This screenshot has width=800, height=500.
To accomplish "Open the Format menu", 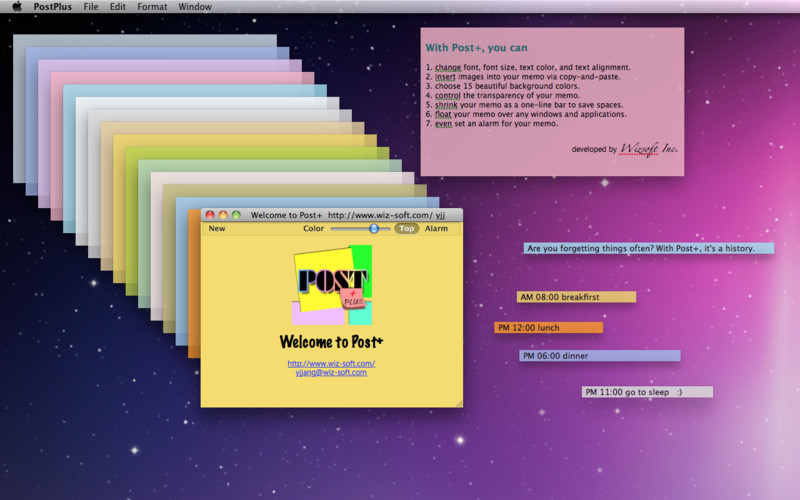I will point(152,7).
